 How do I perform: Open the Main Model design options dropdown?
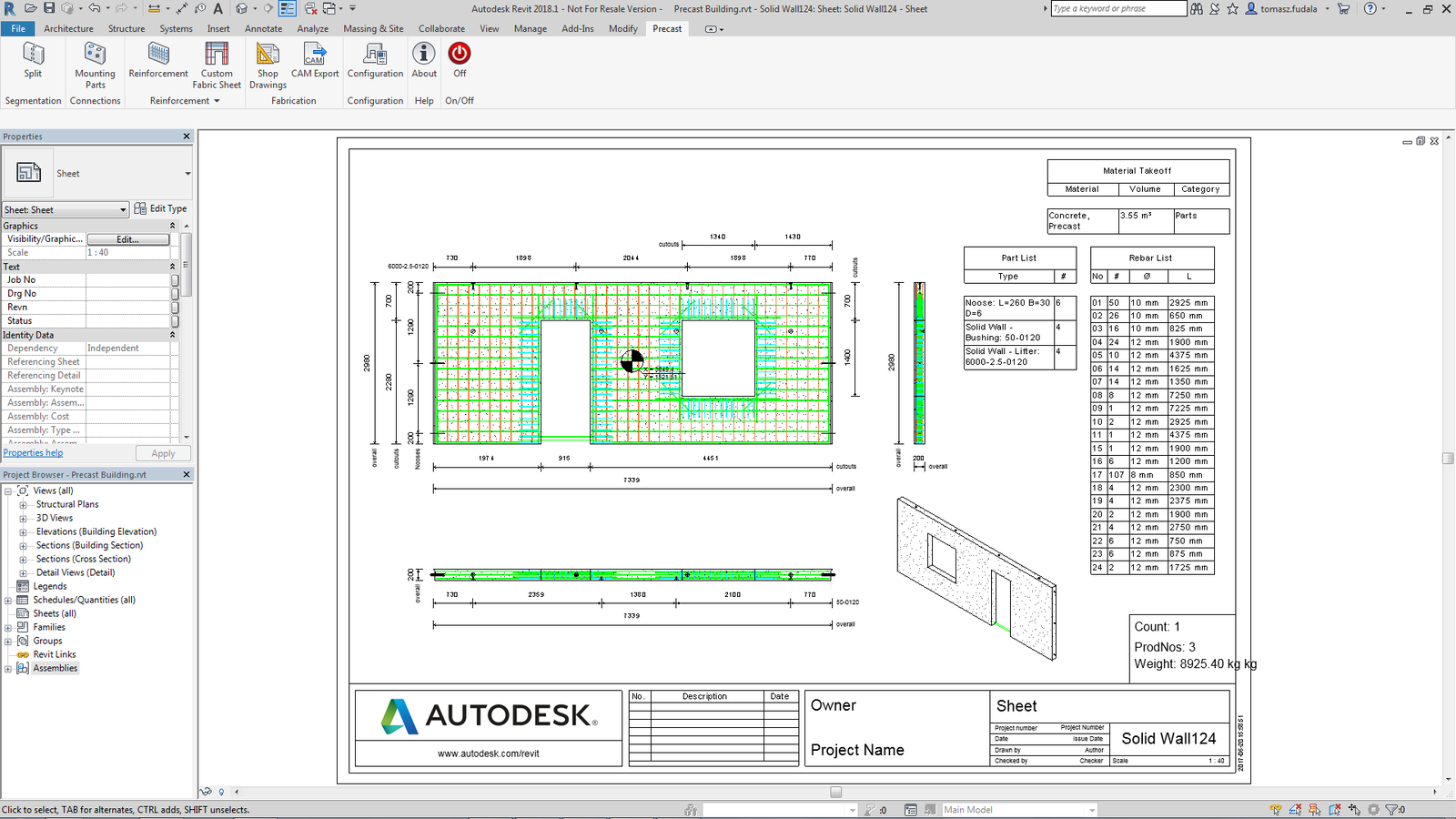tap(1092, 809)
